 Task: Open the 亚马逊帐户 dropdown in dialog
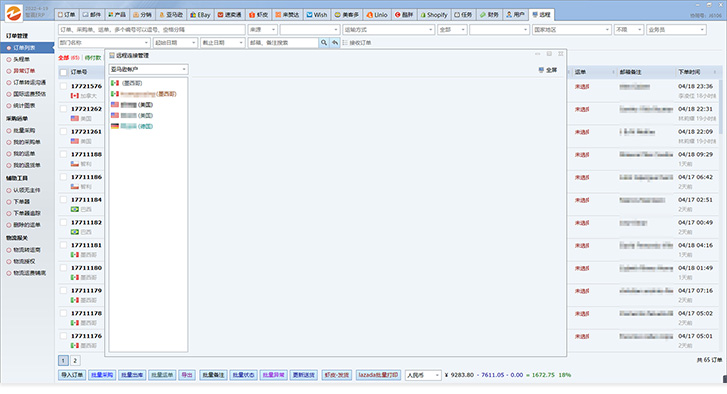pyautogui.click(x=148, y=70)
